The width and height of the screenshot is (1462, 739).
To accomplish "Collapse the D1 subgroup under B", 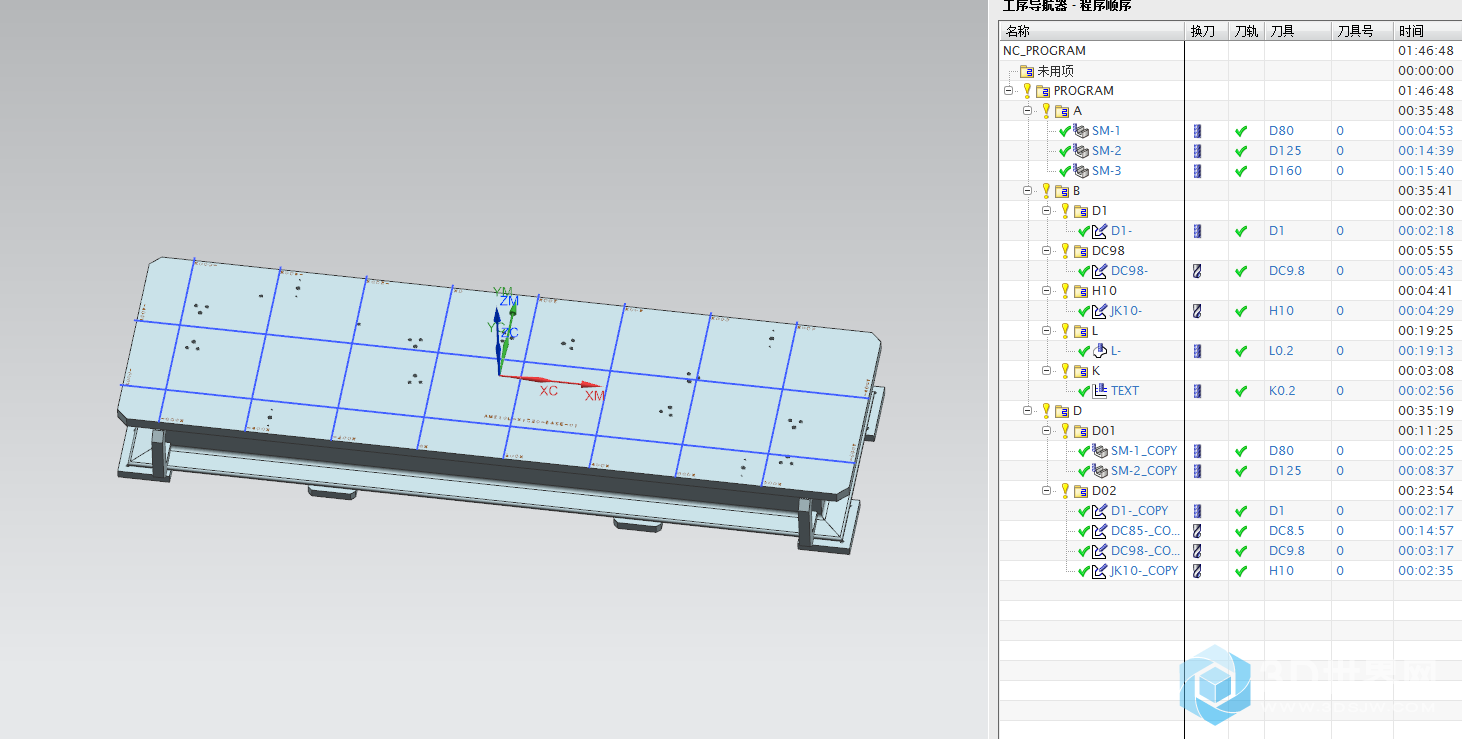I will pyautogui.click(x=1047, y=211).
